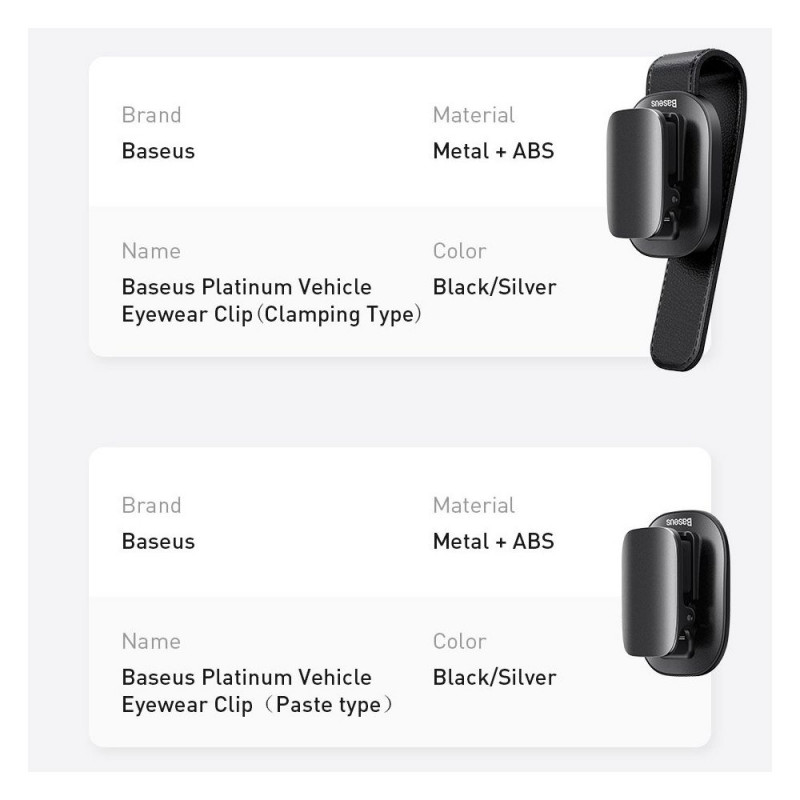
Task: Select the Color label in the Clamping Type card
Action: (x=460, y=251)
